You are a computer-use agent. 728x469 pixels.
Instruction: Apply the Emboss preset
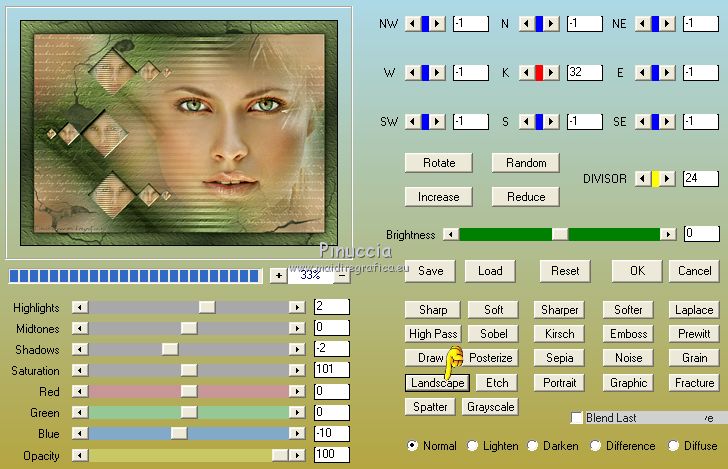click(x=628, y=334)
